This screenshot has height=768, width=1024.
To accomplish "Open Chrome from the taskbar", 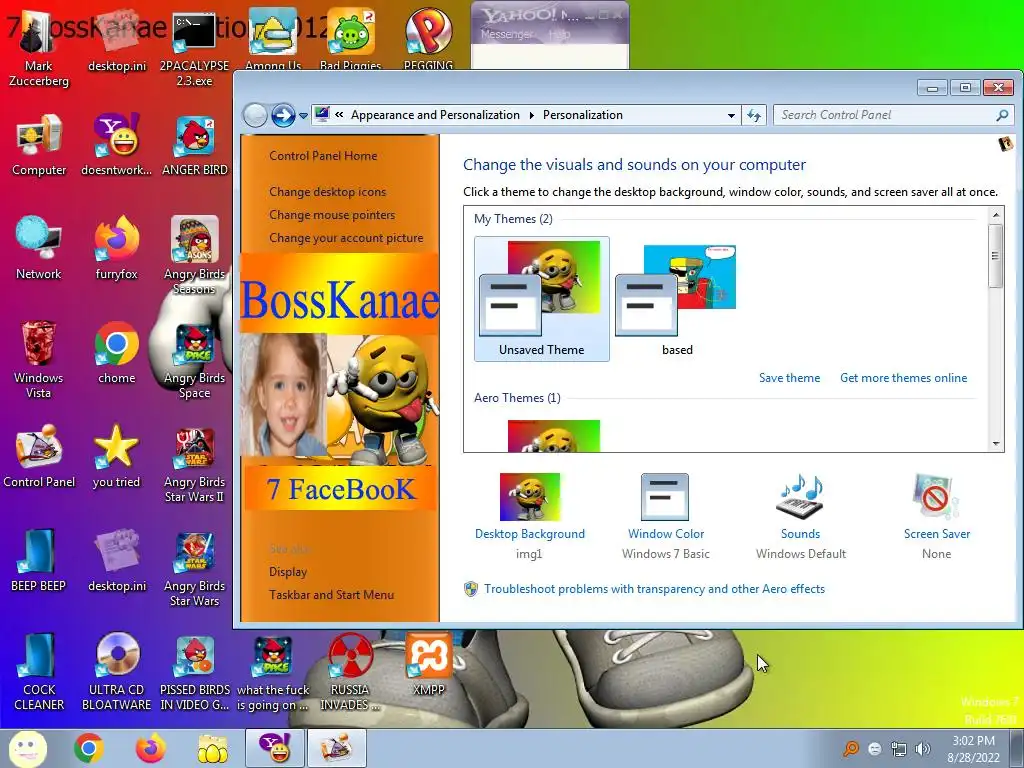I will pos(89,748).
